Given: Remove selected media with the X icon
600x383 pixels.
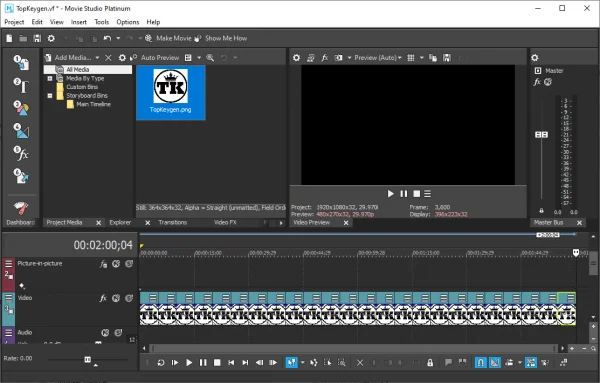Looking at the screenshot, I should coord(108,58).
